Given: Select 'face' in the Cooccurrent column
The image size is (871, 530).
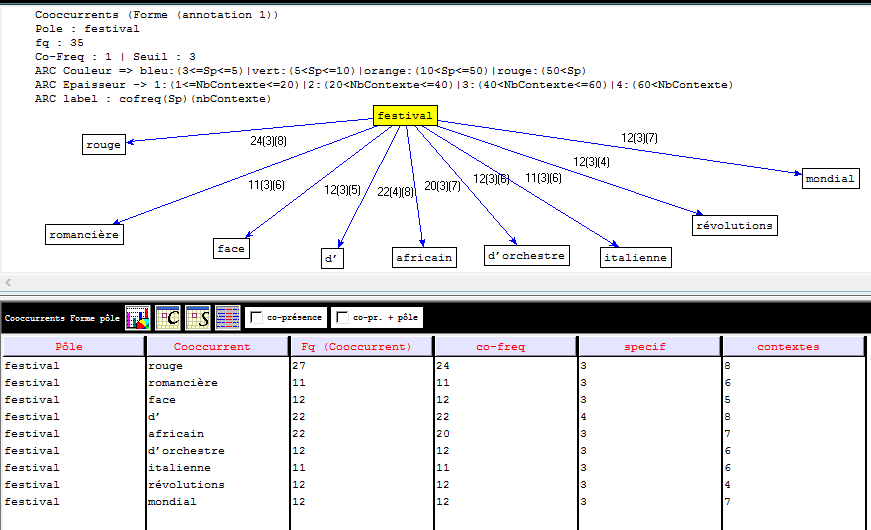Looking at the screenshot, I should pos(162,400).
